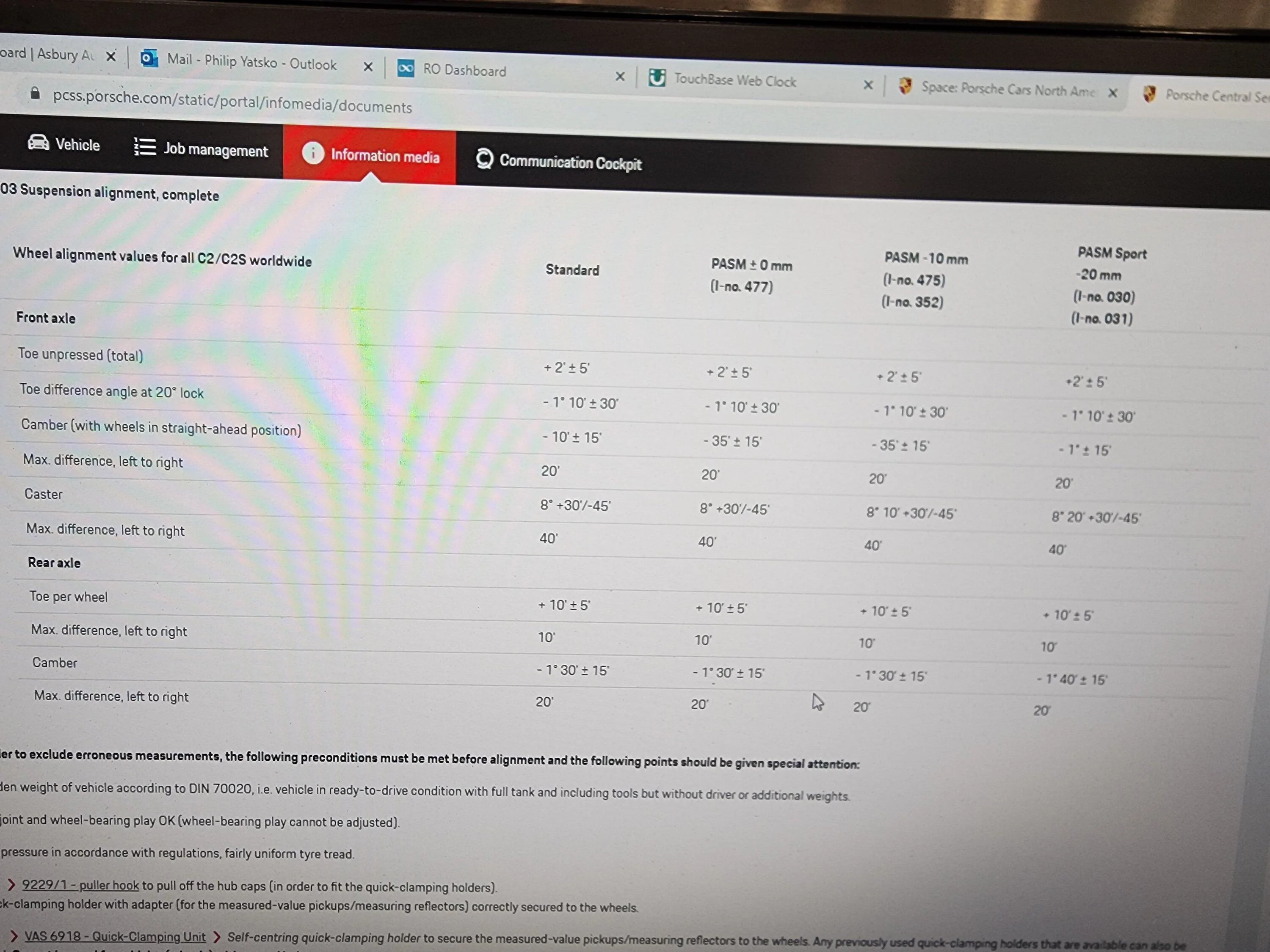1270x952 pixels.
Task: Close the TouchBase Web Clock tab
Action: [x=868, y=85]
